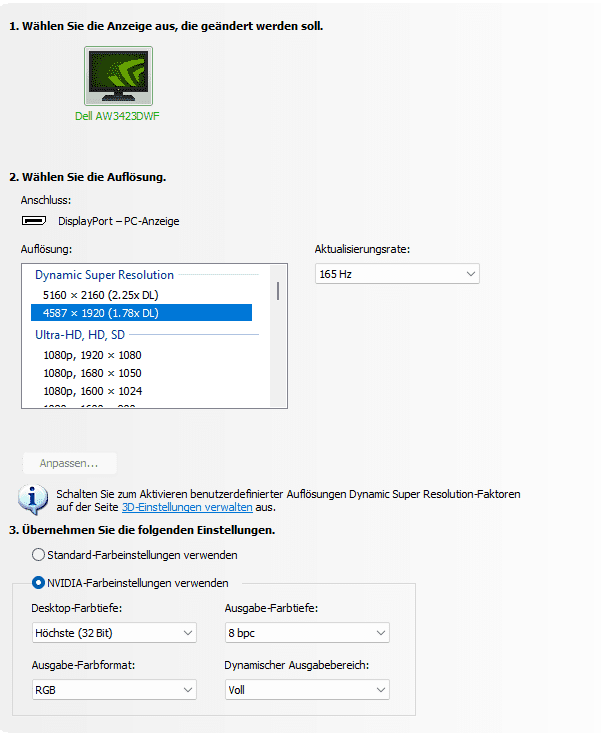Image resolution: width=601 pixels, height=745 pixels.
Task: Click the Dell AW3423DWF label text
Action: [117, 116]
